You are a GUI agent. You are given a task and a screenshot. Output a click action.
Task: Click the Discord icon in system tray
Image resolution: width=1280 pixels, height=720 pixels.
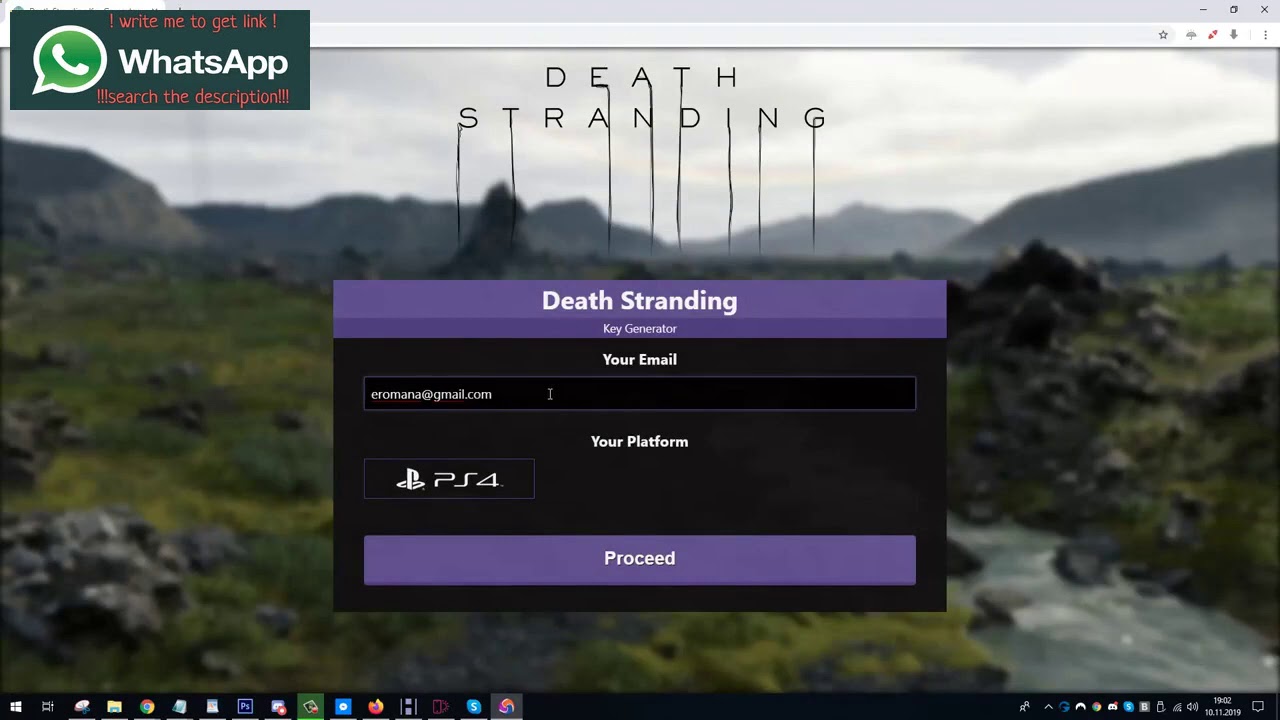1113,706
